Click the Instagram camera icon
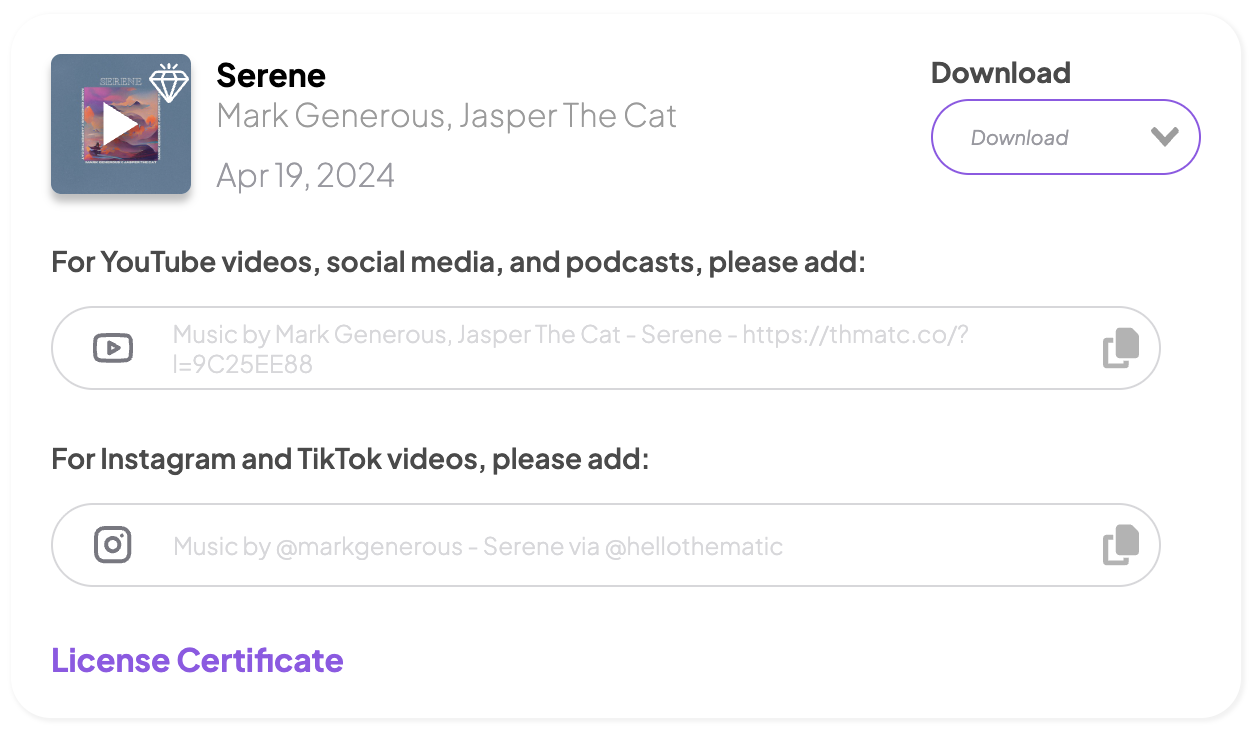Viewport: 1252px width, 732px height. point(113,545)
